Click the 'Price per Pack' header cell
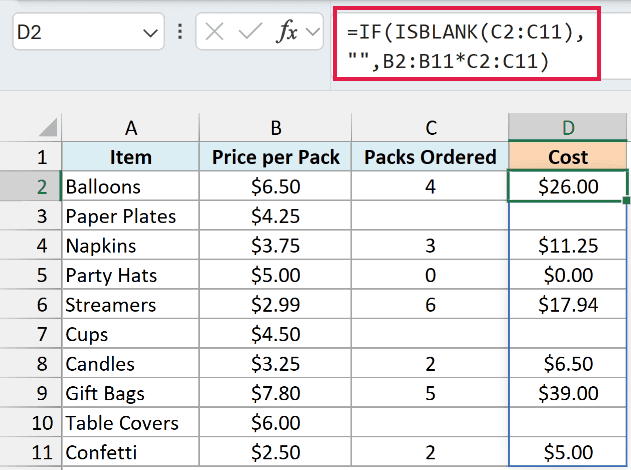 276,157
